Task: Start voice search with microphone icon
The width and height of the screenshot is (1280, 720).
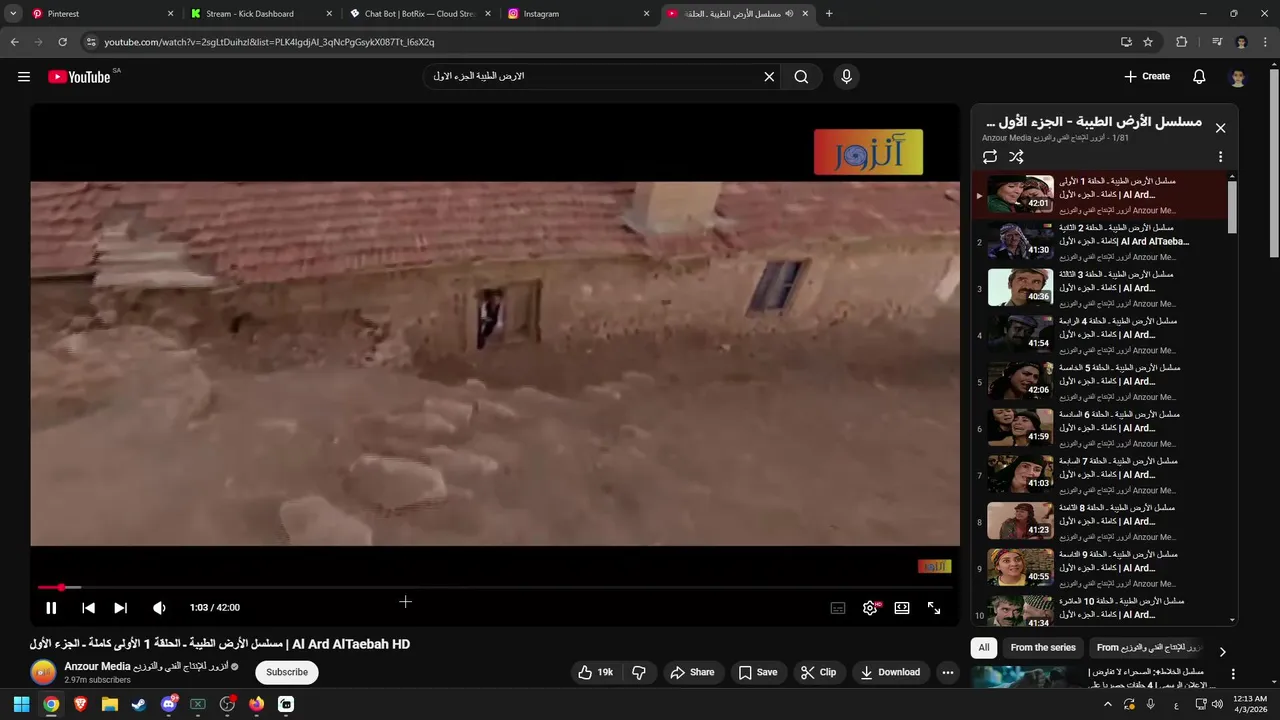Action: pos(846,77)
